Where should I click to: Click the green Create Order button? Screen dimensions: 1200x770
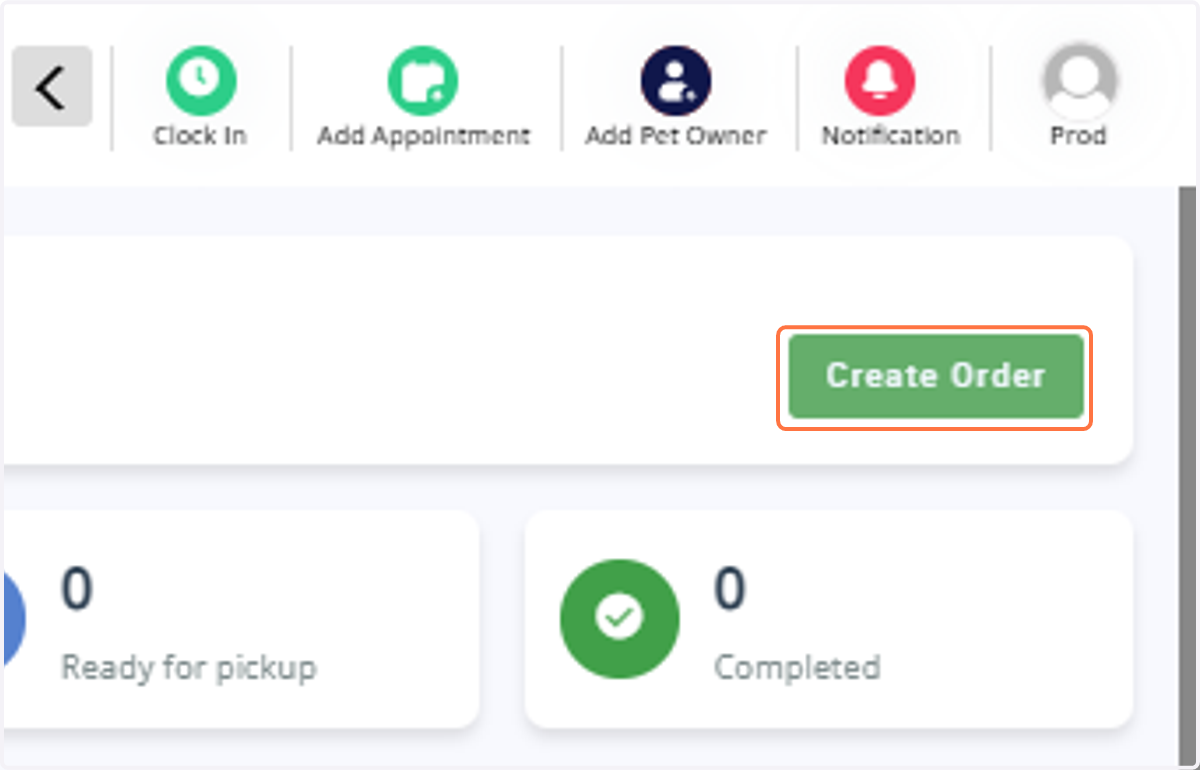click(936, 376)
